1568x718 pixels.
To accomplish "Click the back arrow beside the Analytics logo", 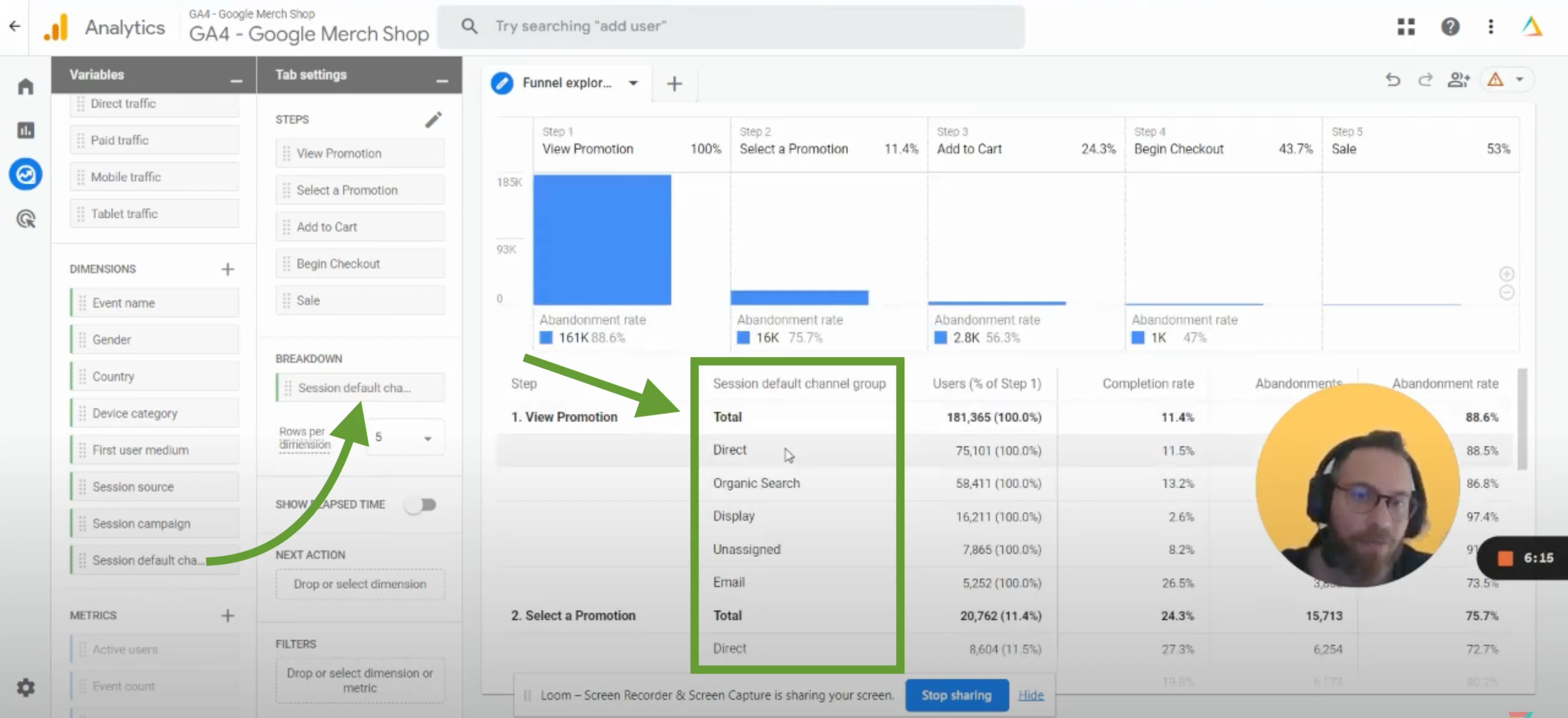I will 15,26.
